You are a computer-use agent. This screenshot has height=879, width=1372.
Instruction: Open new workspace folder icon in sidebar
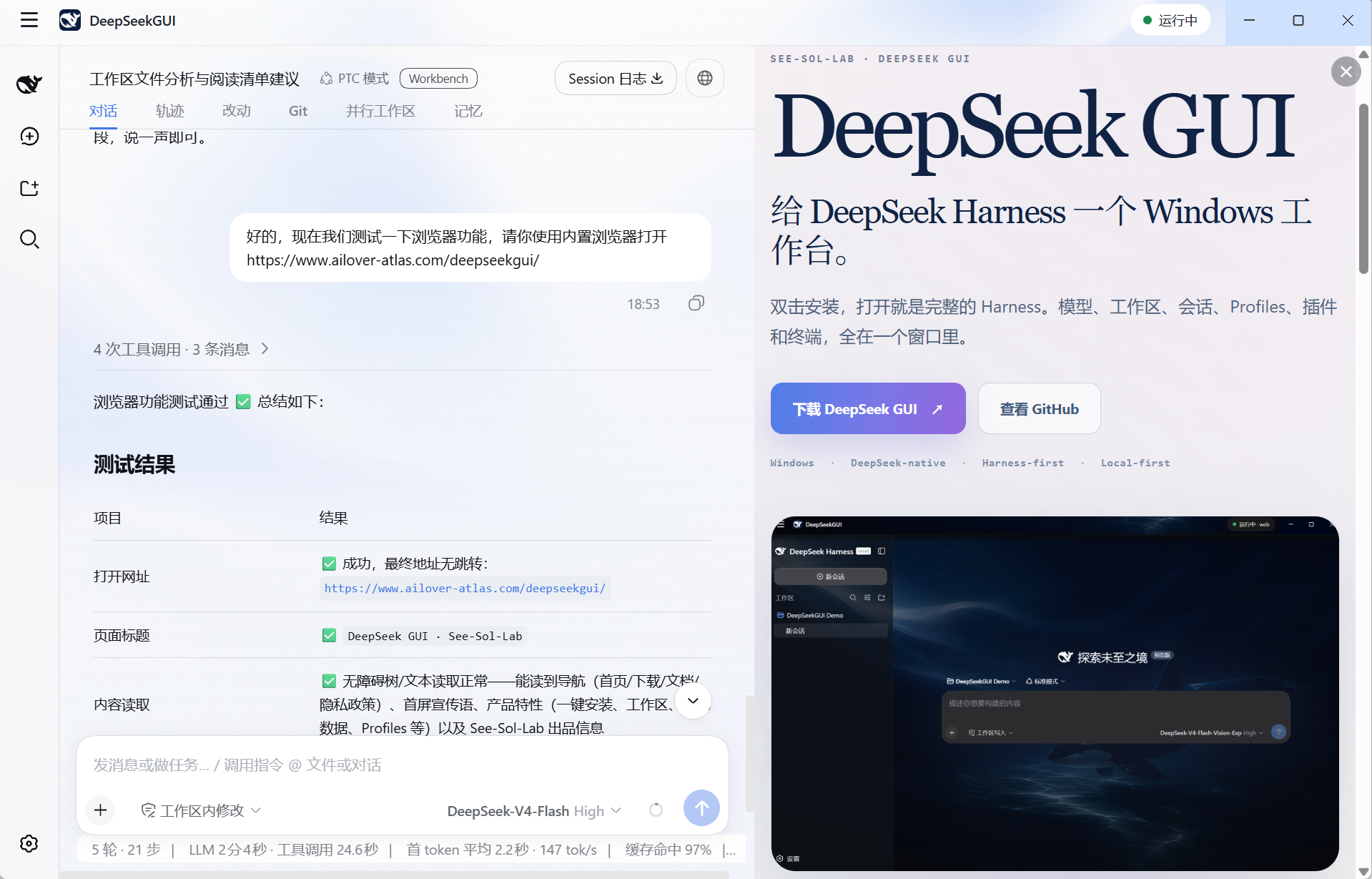tap(29, 188)
